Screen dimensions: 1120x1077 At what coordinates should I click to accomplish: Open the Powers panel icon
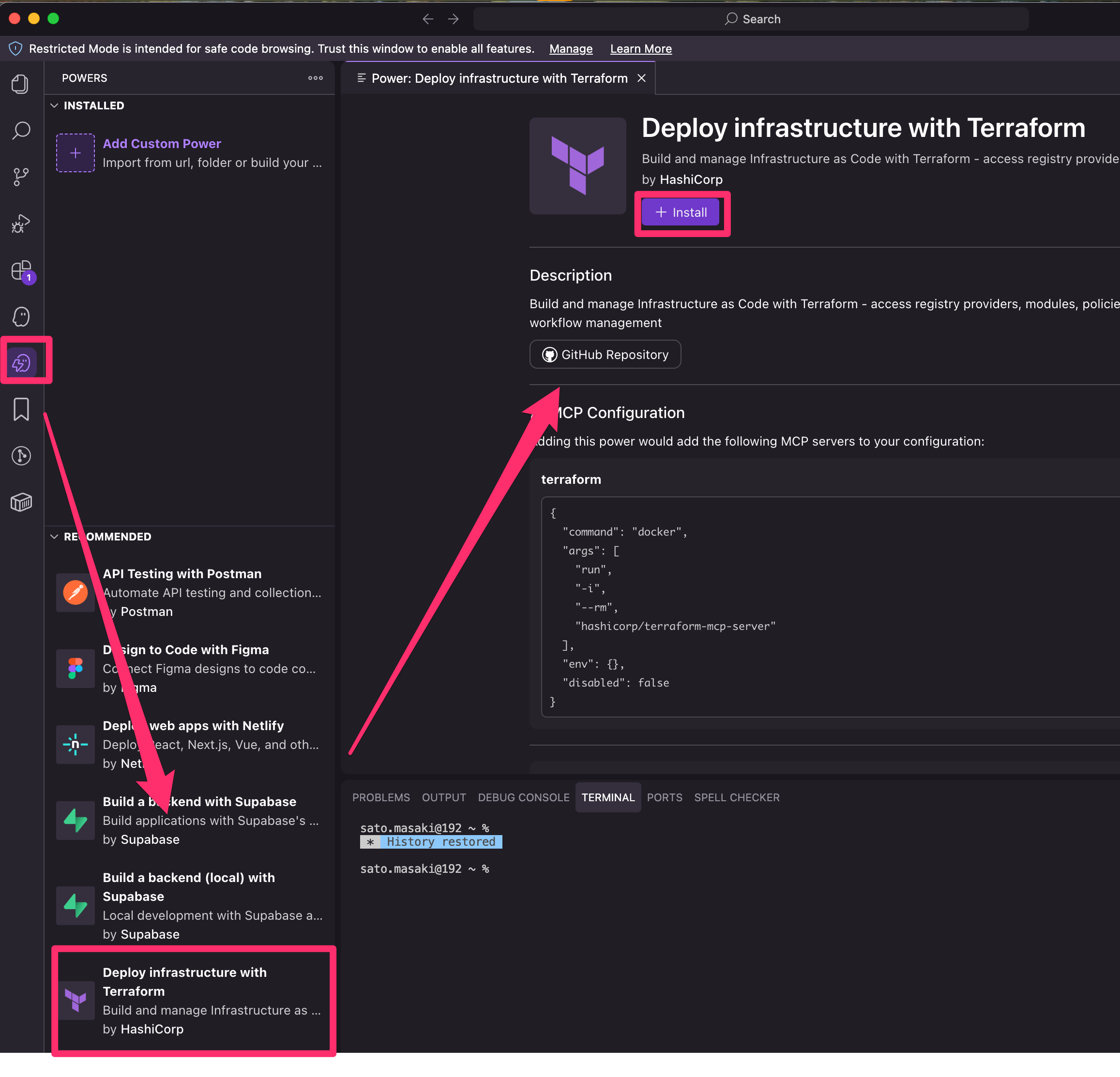click(22, 363)
